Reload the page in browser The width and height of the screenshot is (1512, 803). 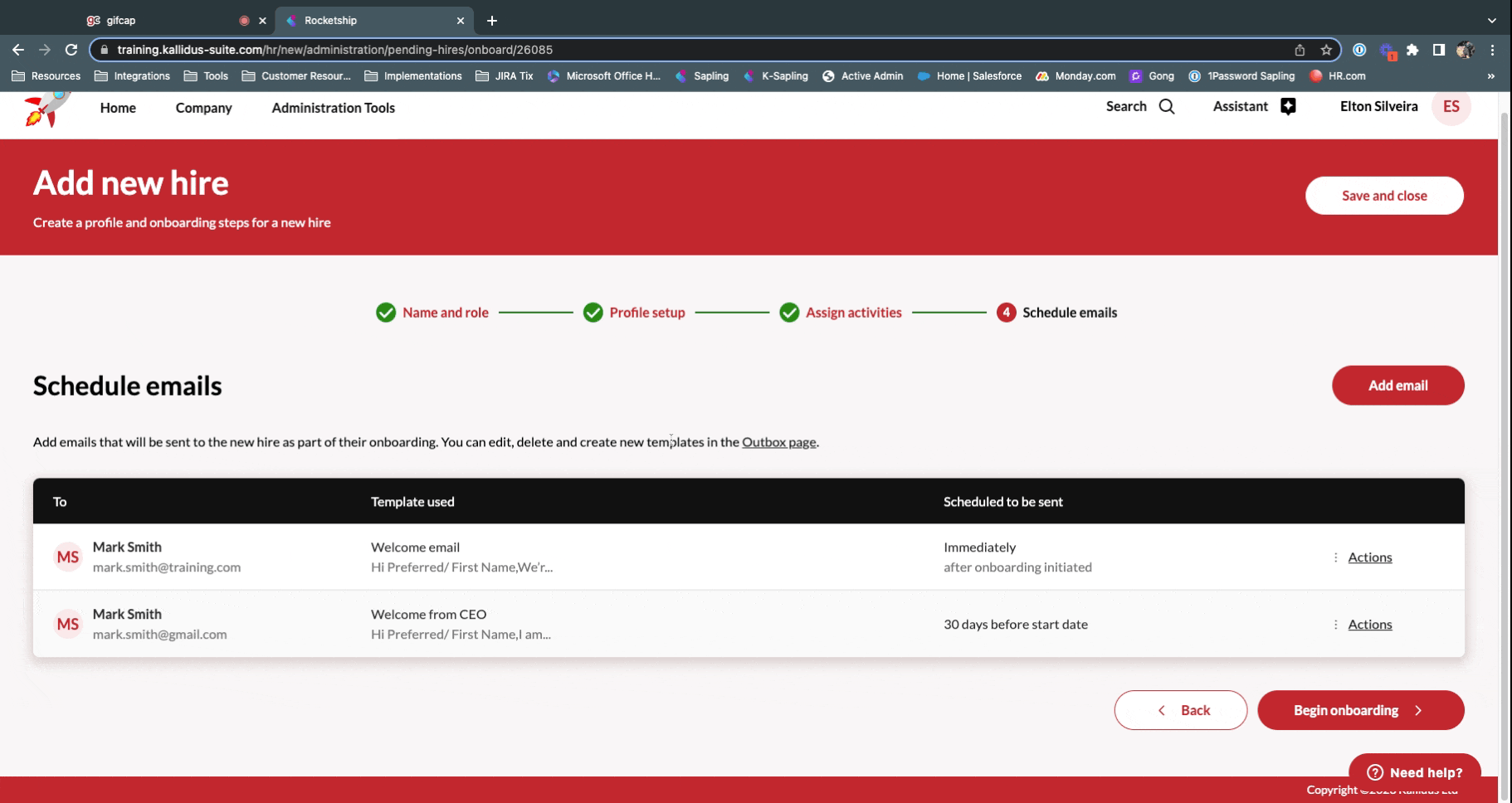[71, 50]
